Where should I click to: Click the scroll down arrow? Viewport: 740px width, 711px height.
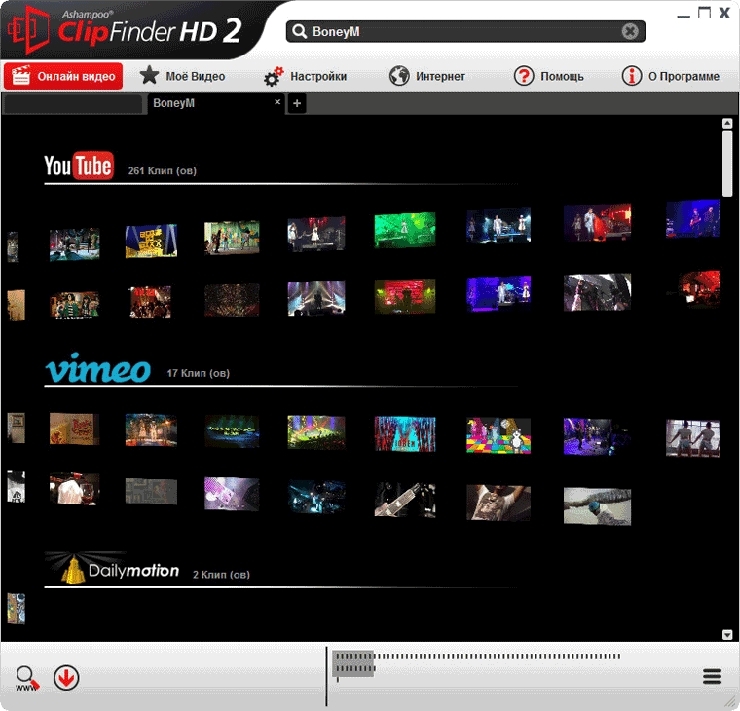click(727, 635)
